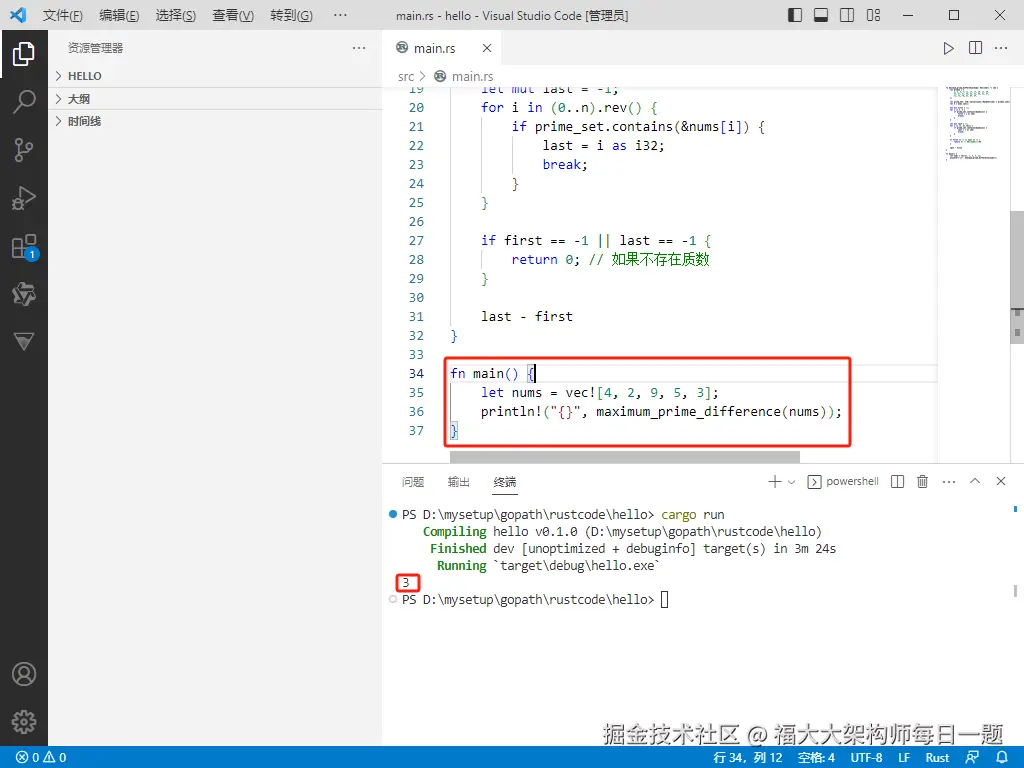Create a new terminal with plus icon
The width and height of the screenshot is (1024, 768).
click(x=775, y=481)
